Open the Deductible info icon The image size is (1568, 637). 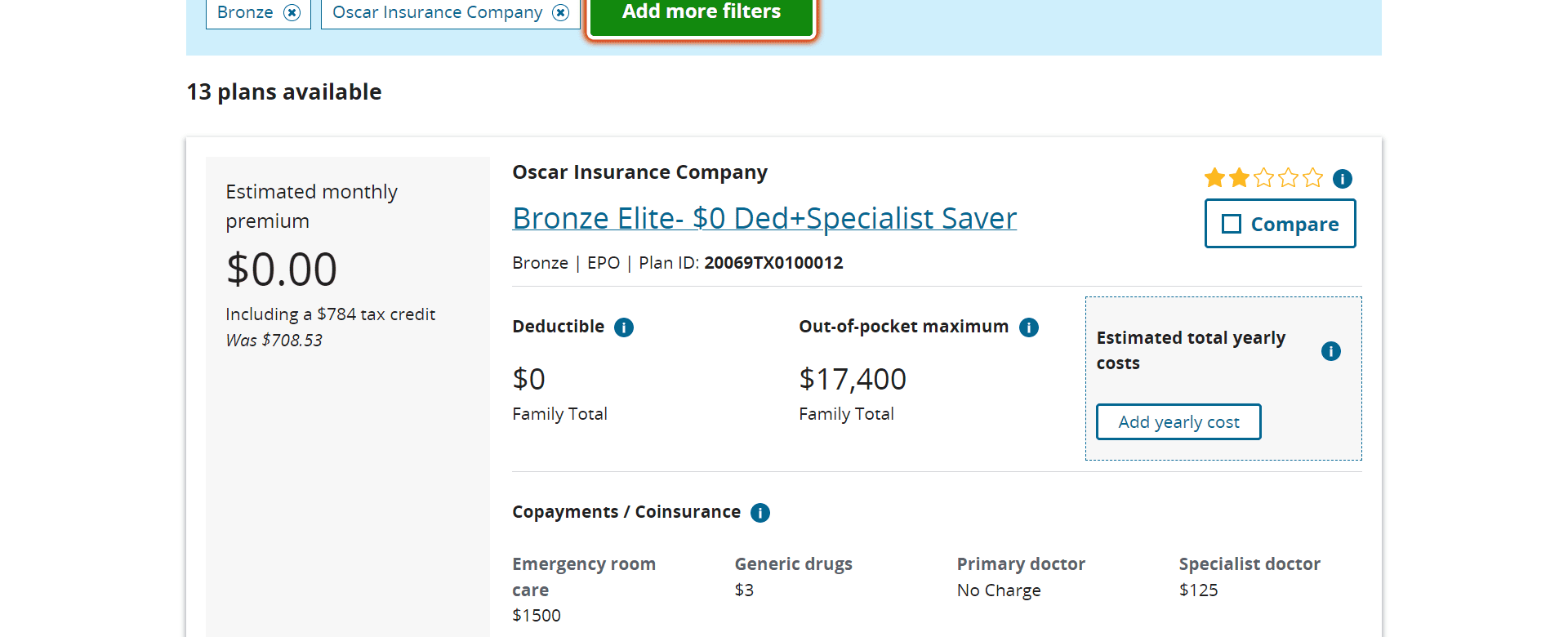coord(624,327)
